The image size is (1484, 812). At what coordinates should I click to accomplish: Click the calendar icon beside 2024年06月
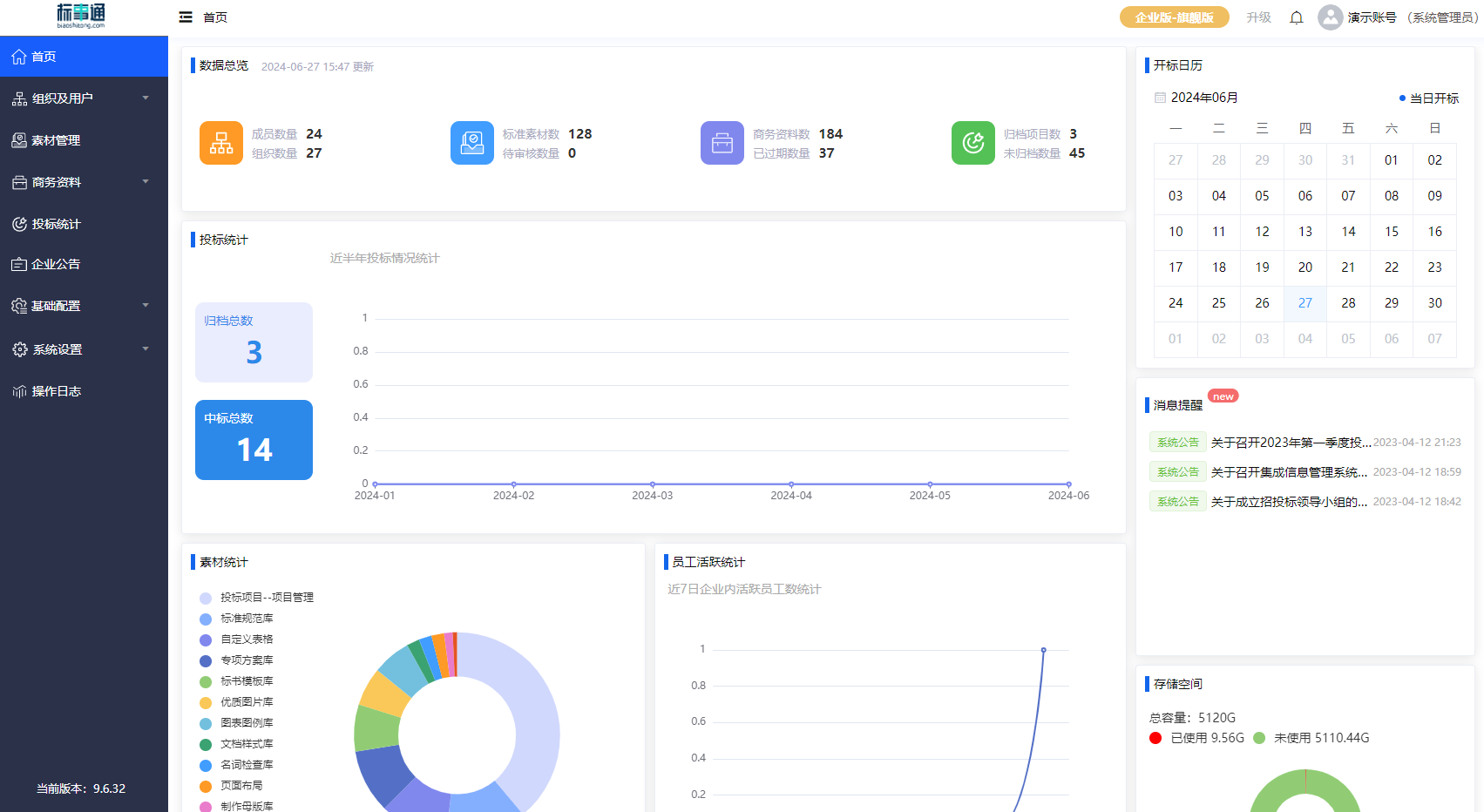[x=1160, y=98]
